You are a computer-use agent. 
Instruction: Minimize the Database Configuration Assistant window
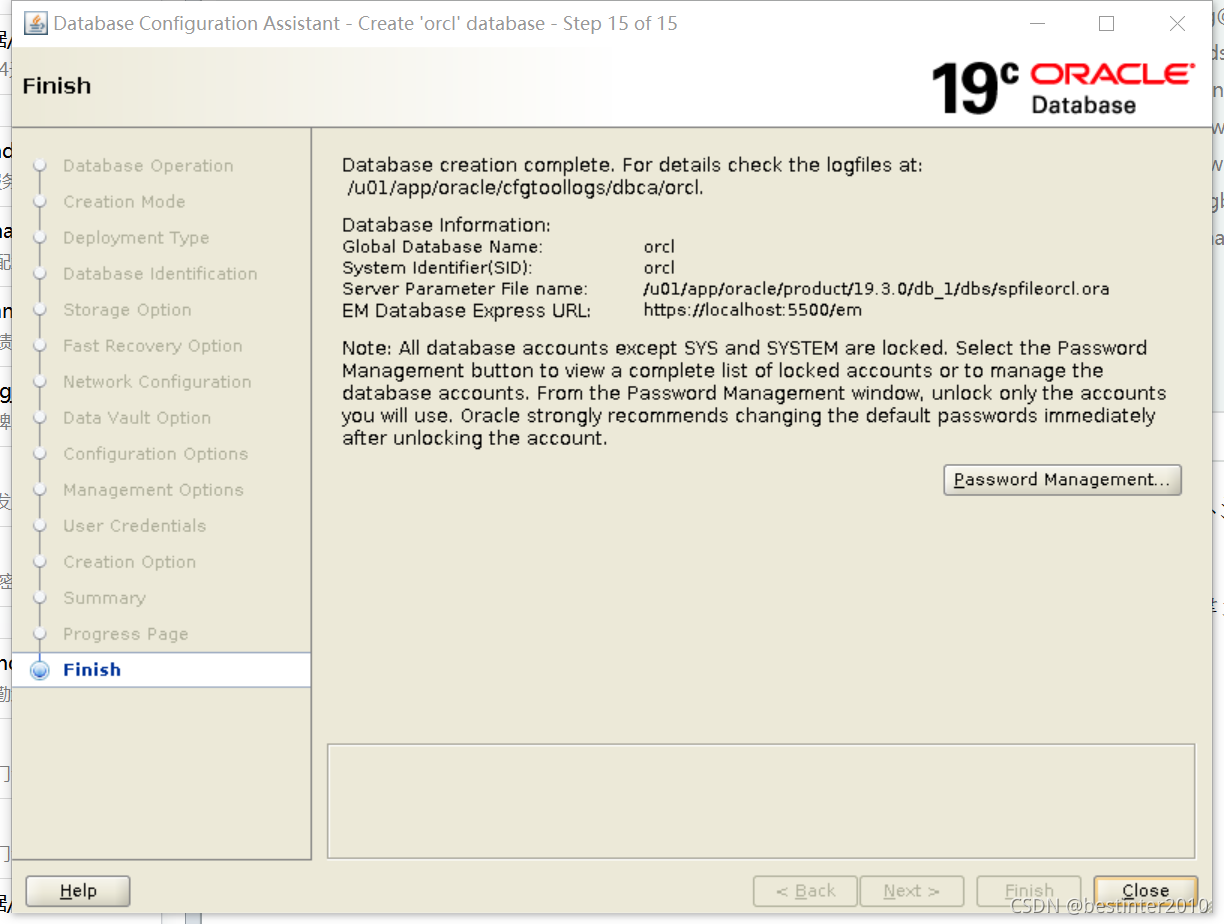1036,23
